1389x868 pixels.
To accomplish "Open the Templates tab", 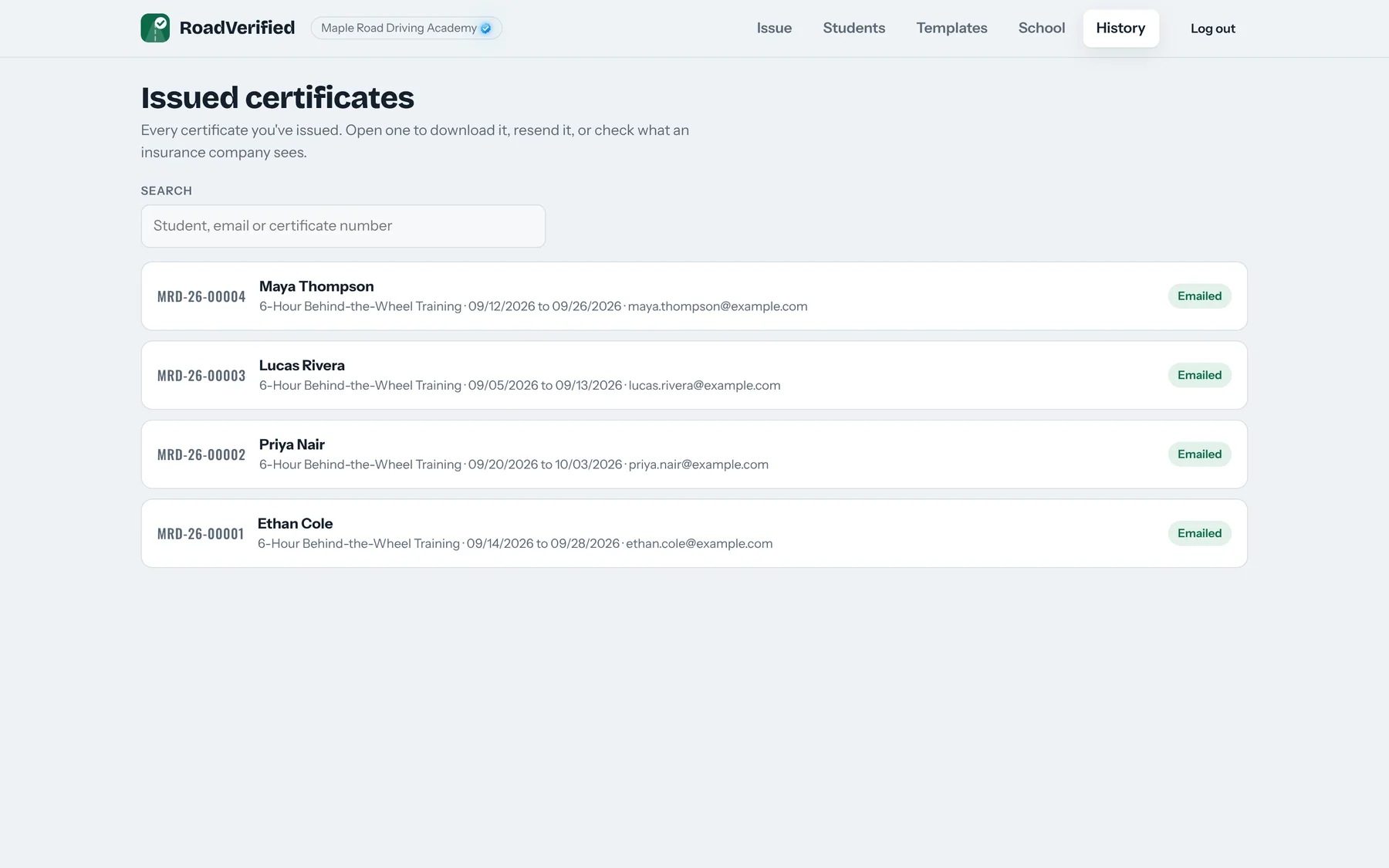I will click(951, 28).
